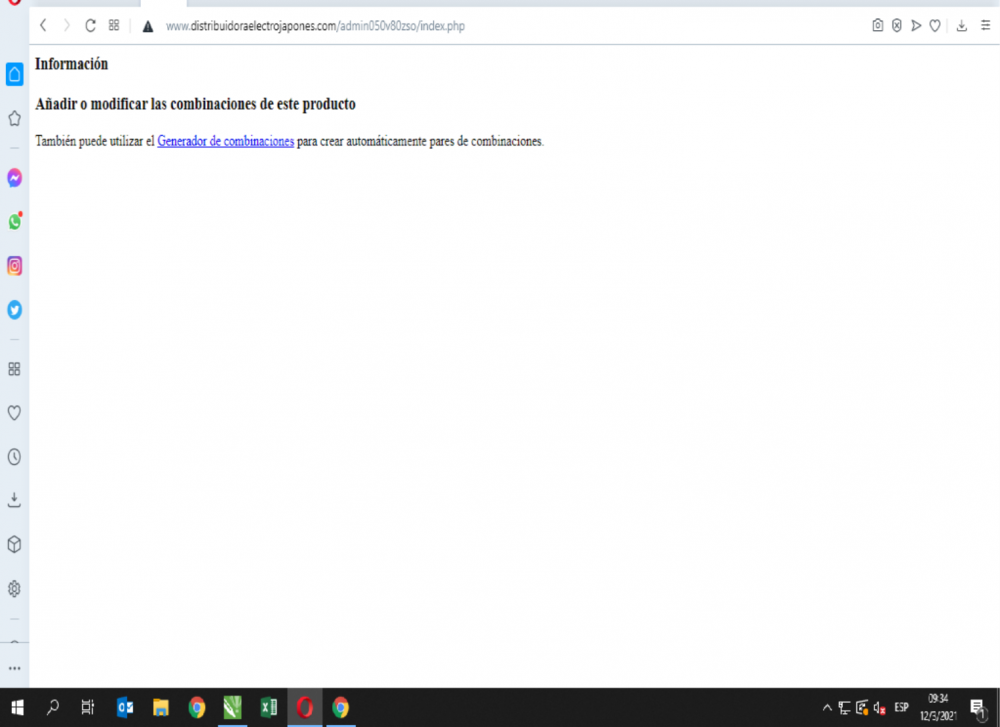Image resolution: width=1000 pixels, height=727 pixels.
Task: Open WhatsApp in the sidebar
Action: pyautogui.click(x=15, y=221)
